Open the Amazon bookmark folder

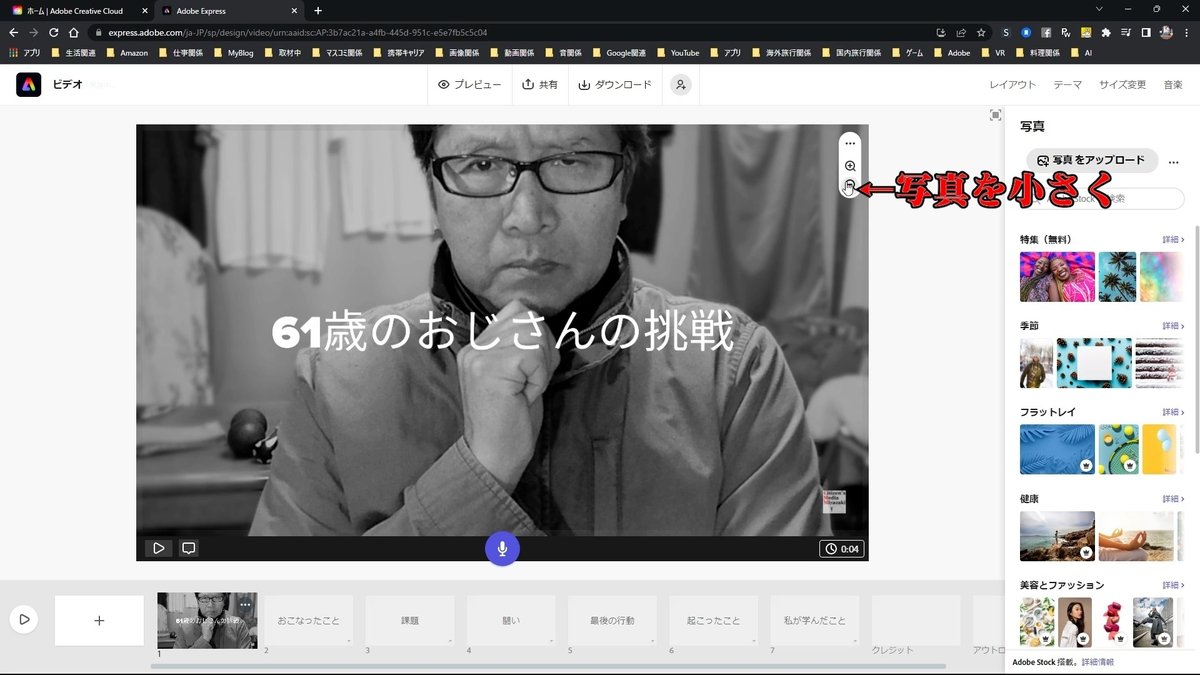[x=126, y=52]
